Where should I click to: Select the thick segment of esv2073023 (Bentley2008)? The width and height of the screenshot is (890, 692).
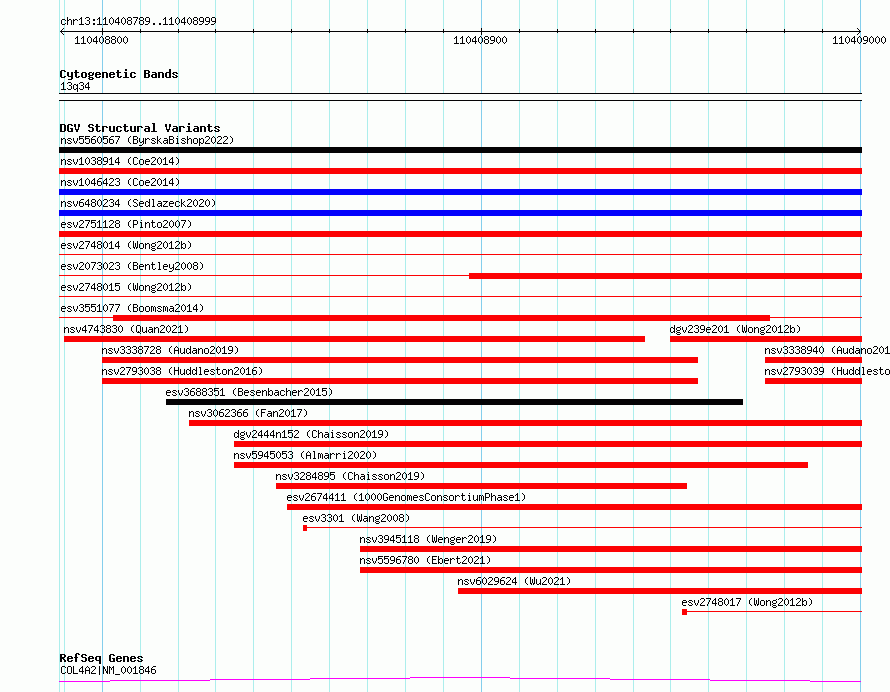point(665,276)
